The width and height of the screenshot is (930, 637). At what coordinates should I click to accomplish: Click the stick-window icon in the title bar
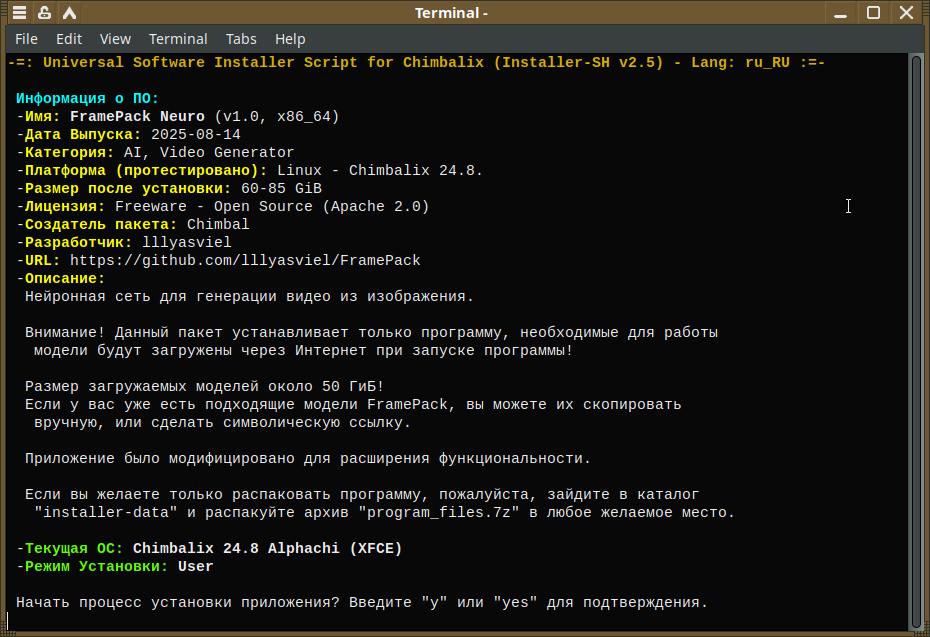[x=45, y=13]
